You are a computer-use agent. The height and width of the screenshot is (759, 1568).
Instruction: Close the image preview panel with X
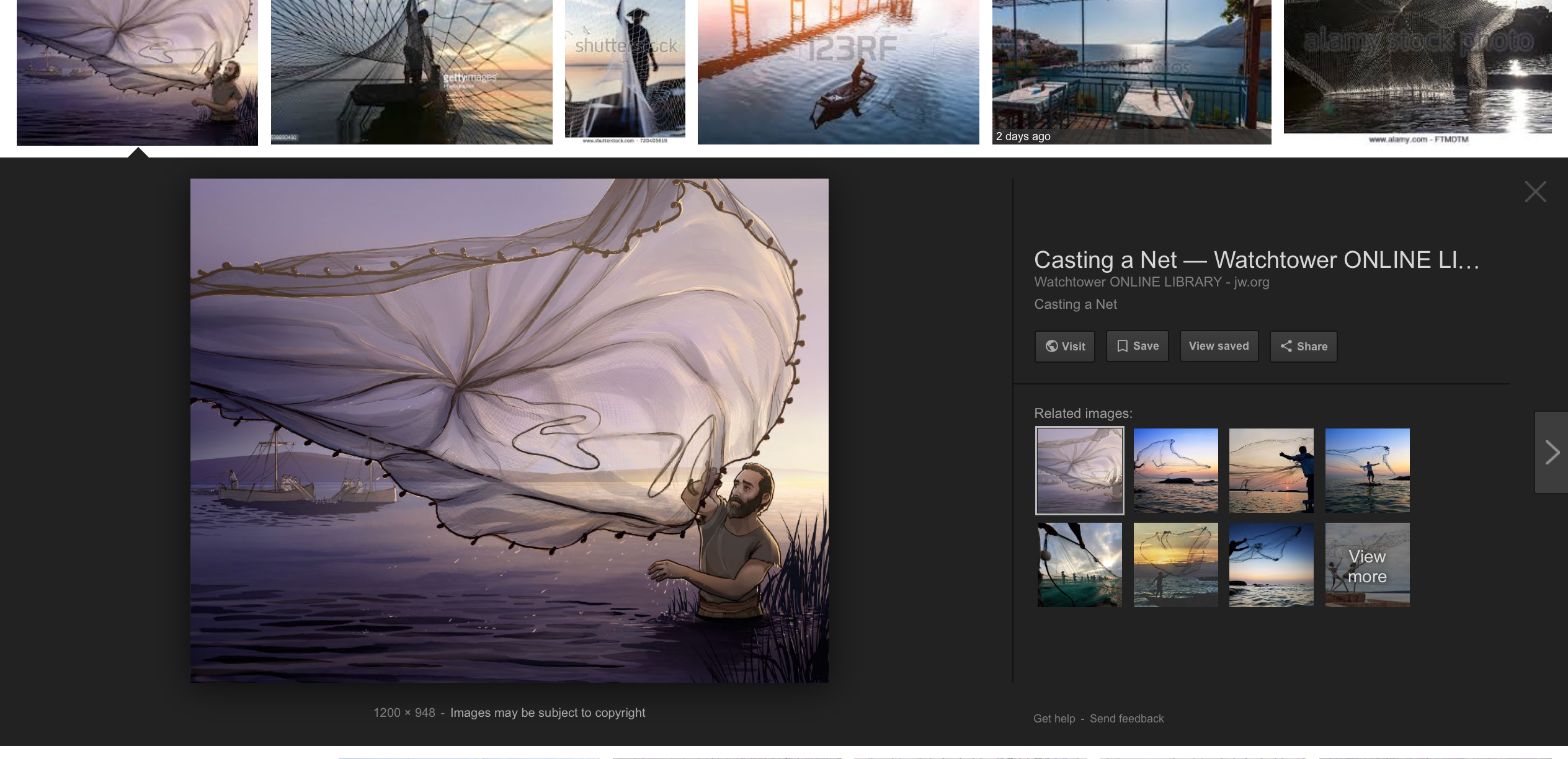[x=1535, y=192]
